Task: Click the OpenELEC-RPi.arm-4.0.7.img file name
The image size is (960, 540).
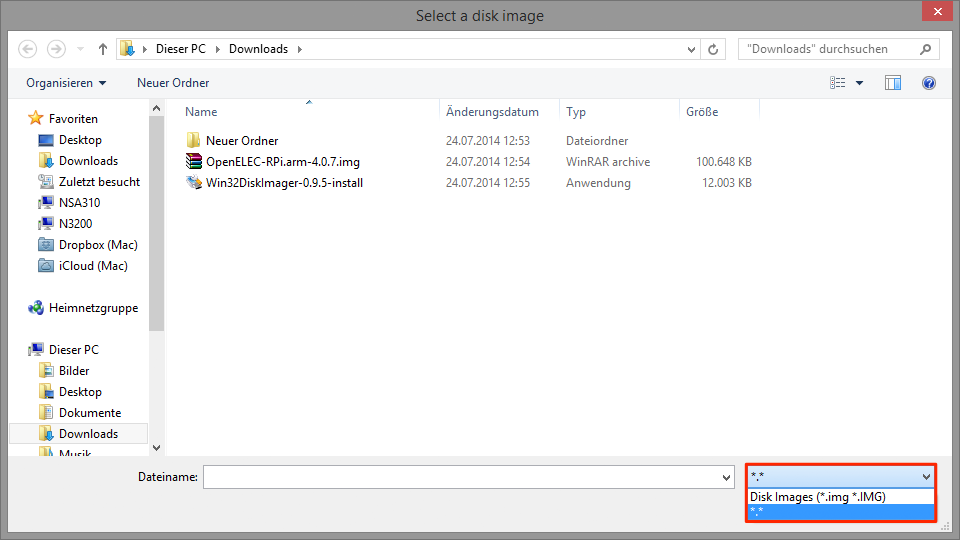Action: point(283,162)
